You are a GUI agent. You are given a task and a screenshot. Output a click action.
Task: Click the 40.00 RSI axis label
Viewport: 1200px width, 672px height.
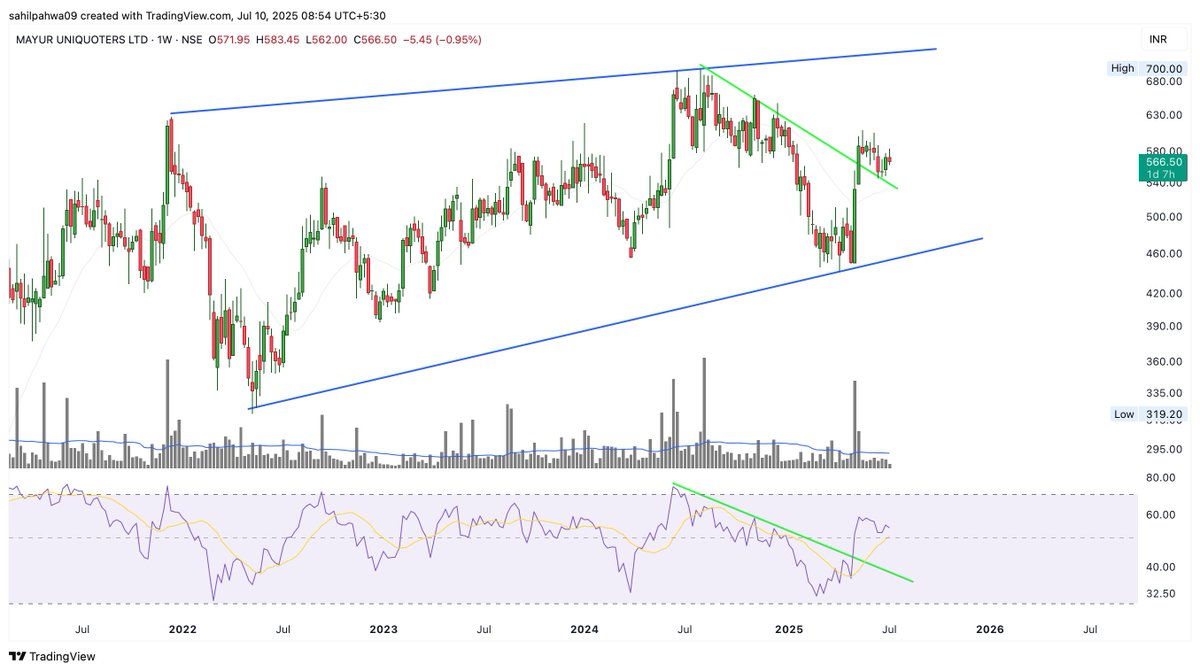[x=1161, y=567]
